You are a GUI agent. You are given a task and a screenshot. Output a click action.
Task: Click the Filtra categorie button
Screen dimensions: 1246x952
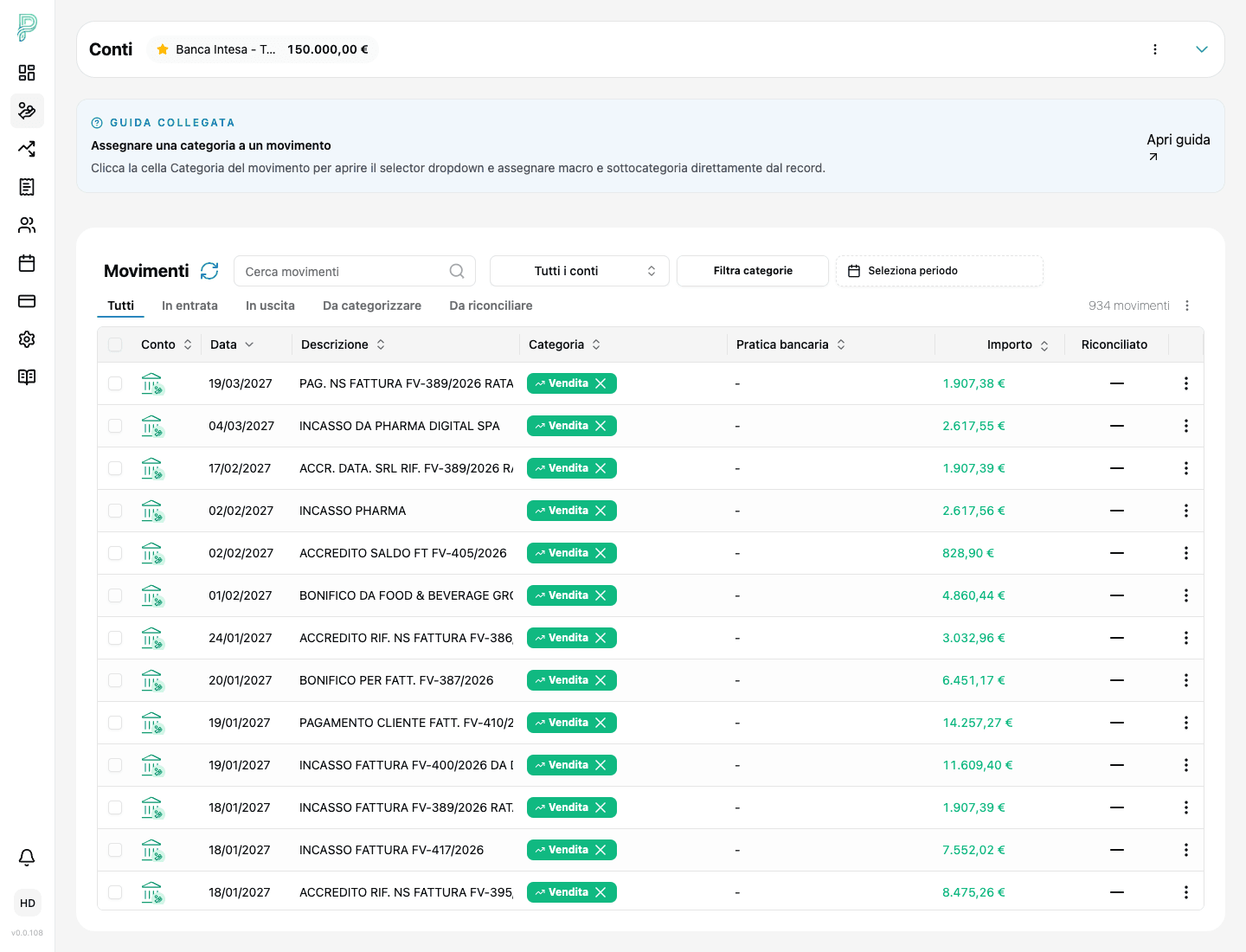tap(753, 271)
